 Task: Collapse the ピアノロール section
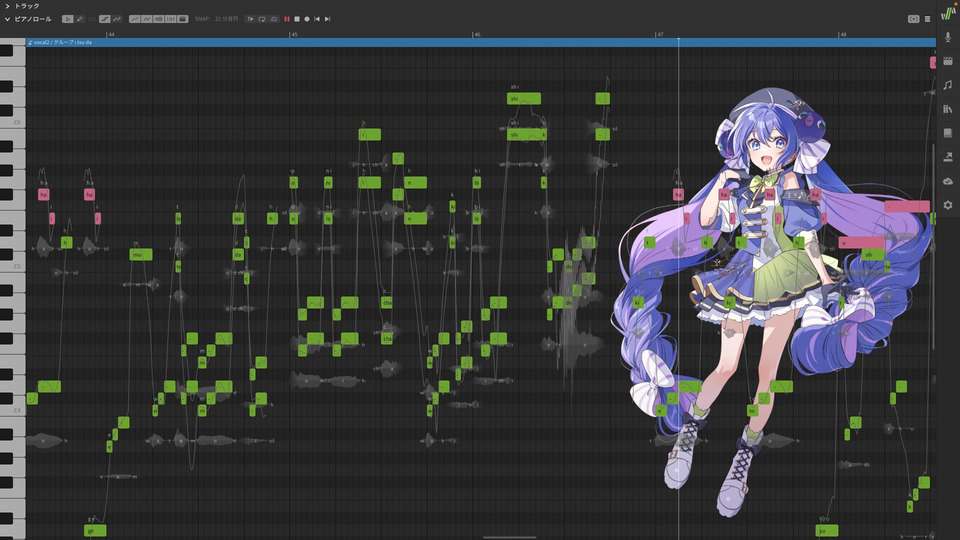[7, 19]
